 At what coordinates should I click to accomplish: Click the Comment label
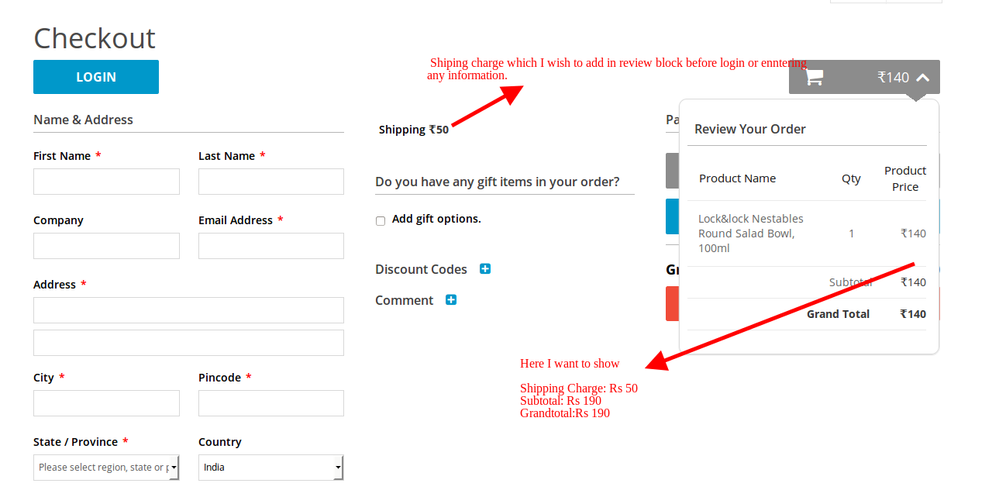pyautogui.click(x=404, y=300)
